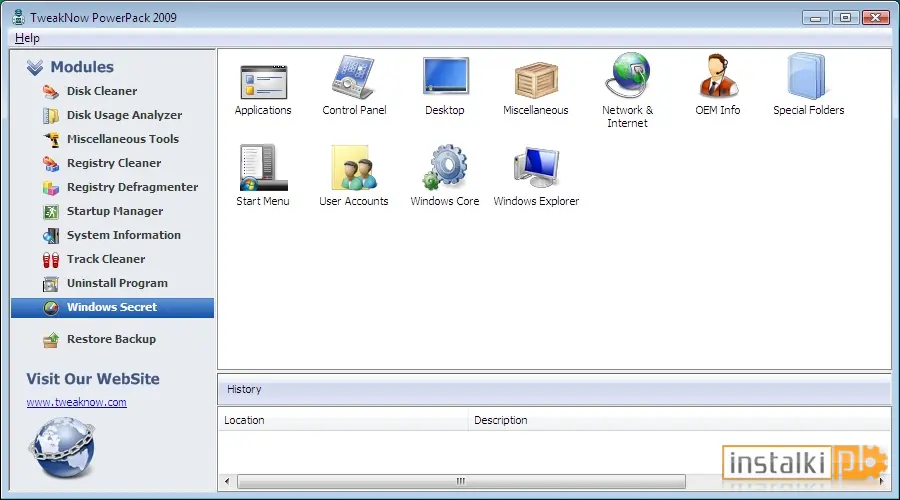Select the Disk Cleaner module label
Image resolution: width=900 pixels, height=500 pixels.
click(102, 91)
